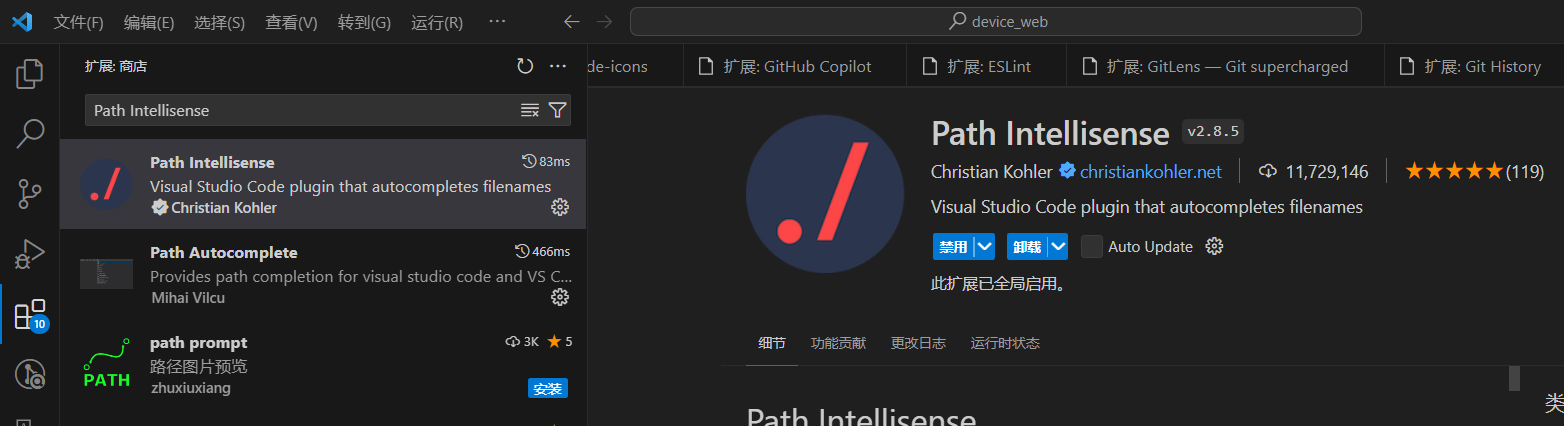1564x426 pixels.
Task: Click the 卸载 button
Action: (x=1026, y=246)
